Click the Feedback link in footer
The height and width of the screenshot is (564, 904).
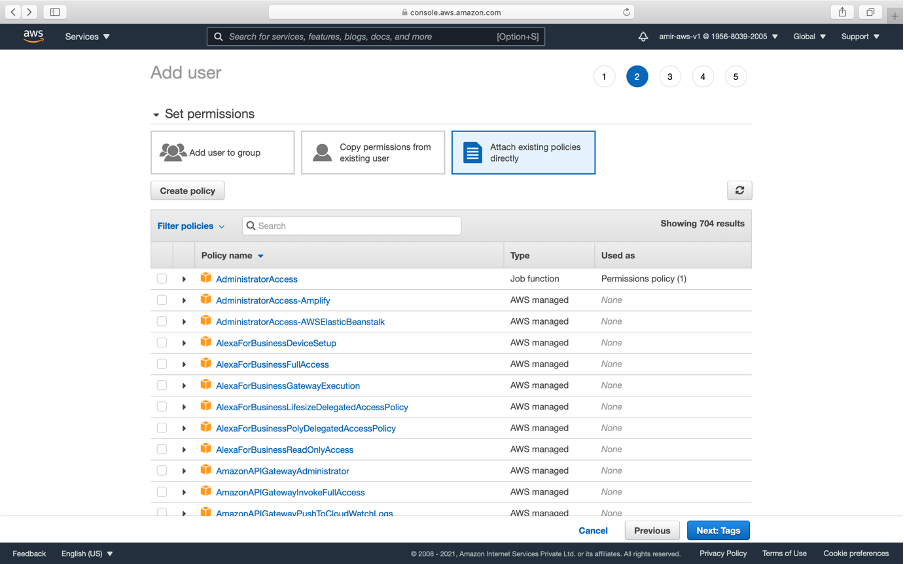(29, 554)
